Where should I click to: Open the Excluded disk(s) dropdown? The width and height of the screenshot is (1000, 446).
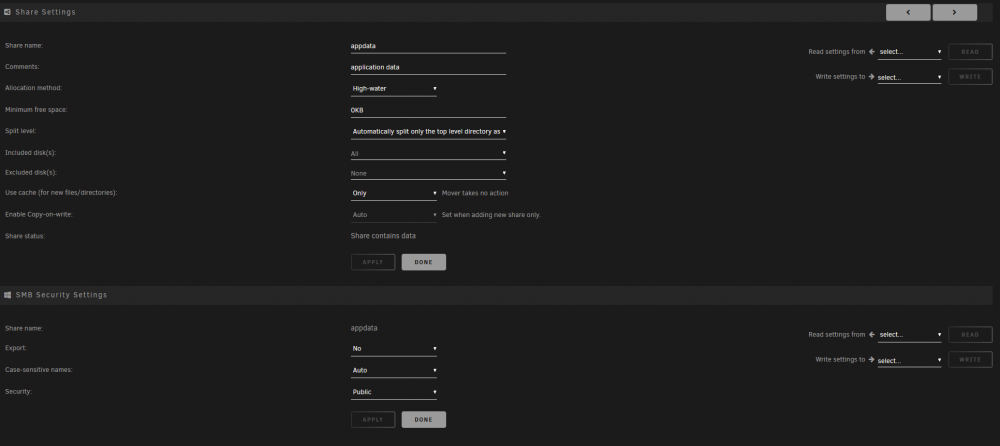(428, 173)
